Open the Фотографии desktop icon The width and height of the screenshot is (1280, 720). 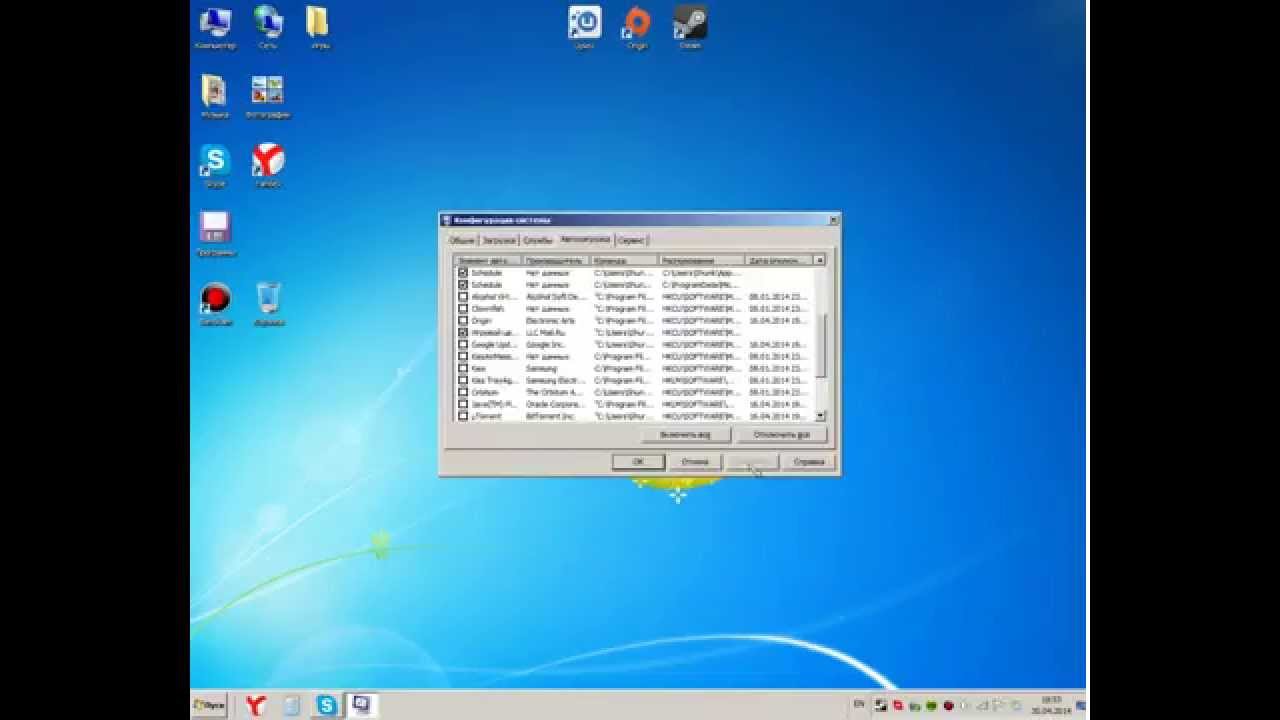(x=268, y=96)
